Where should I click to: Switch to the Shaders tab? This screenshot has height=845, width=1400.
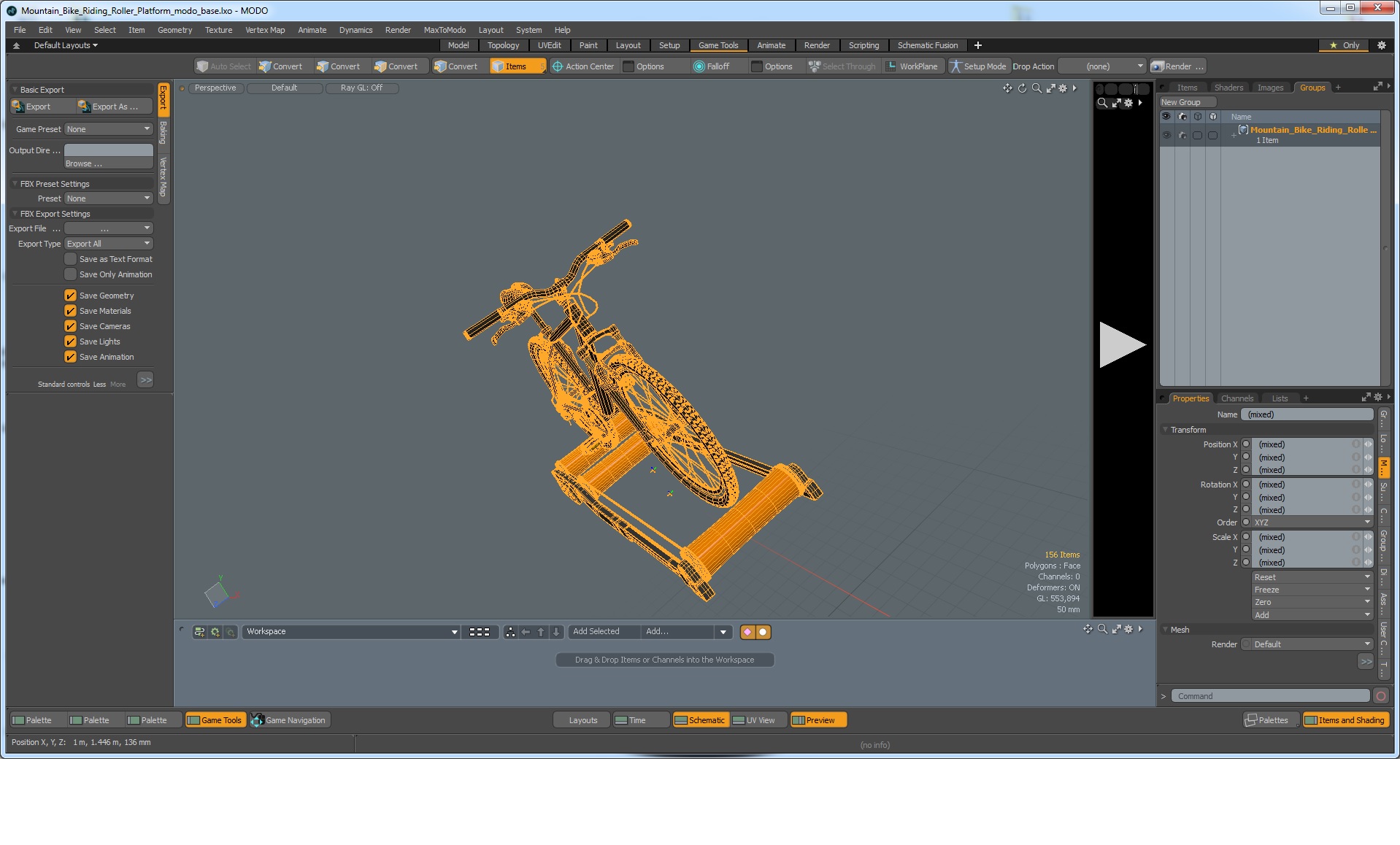[1228, 88]
